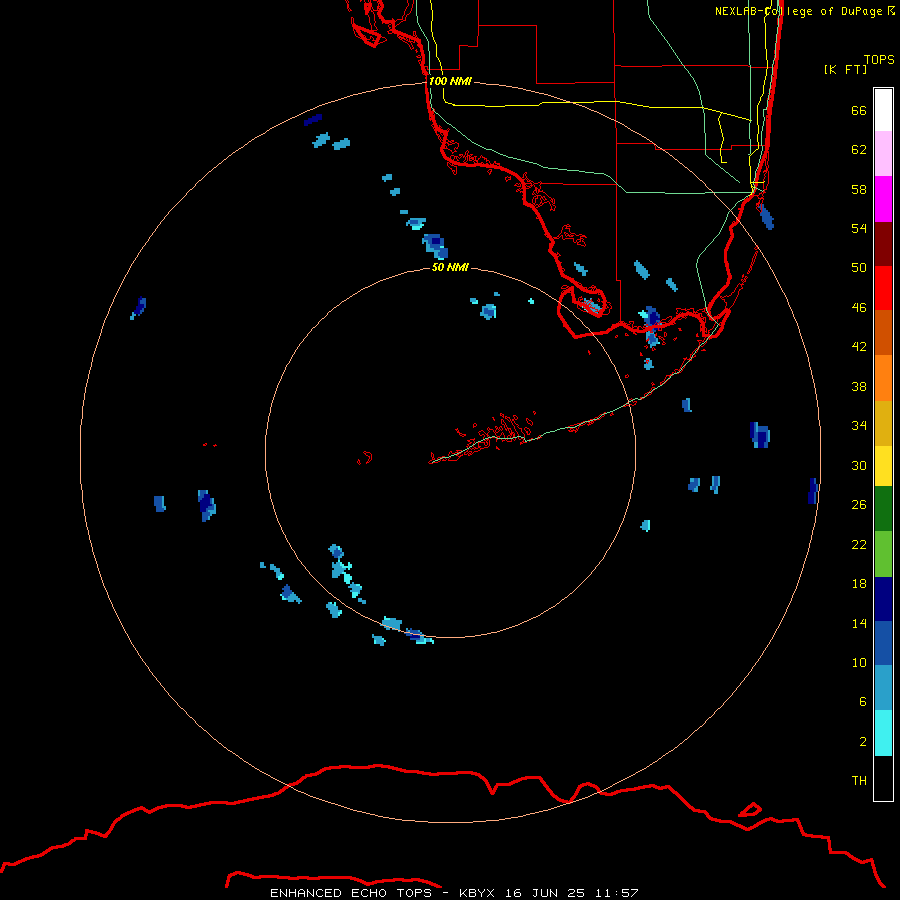
Task: Click the "6" legend value
Action: [863, 702]
